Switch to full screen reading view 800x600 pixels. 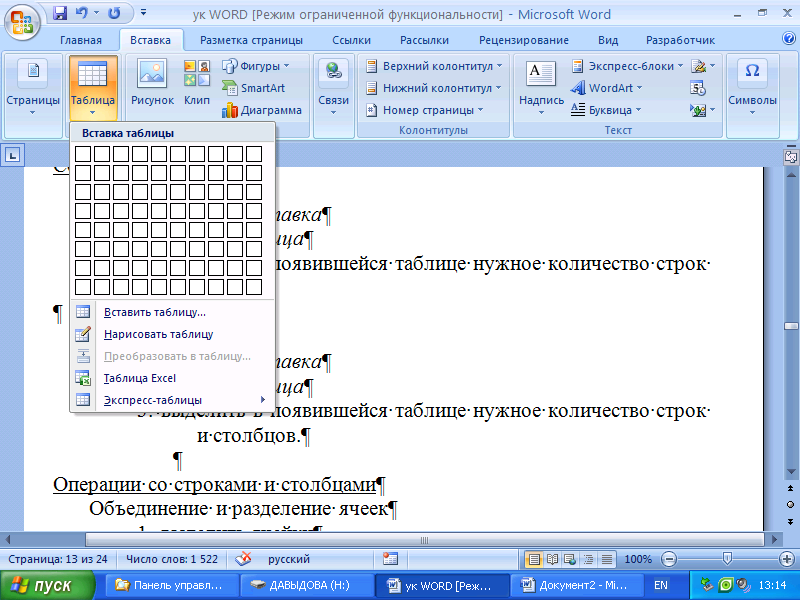pos(551,559)
